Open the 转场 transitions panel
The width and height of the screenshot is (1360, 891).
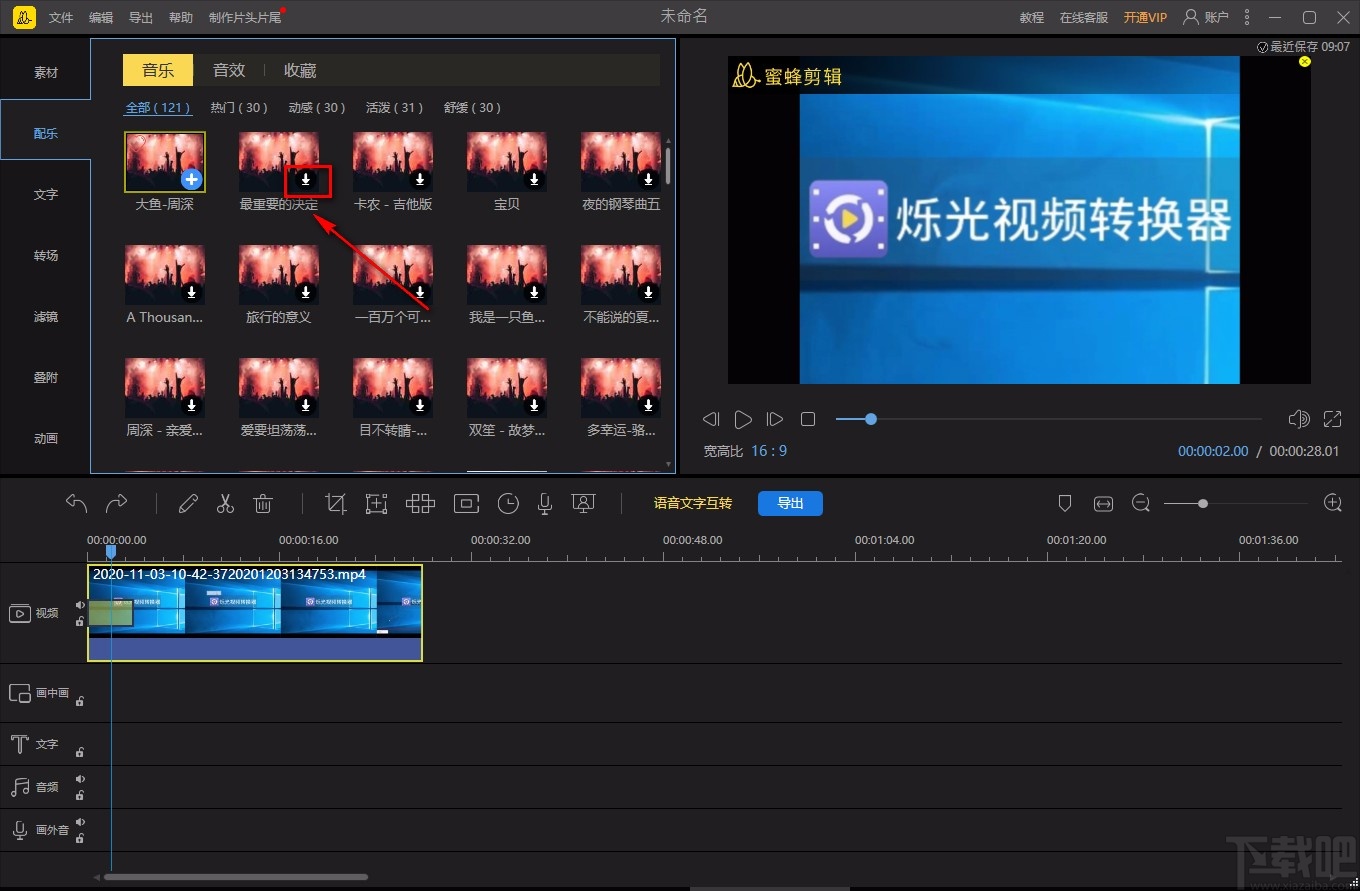[46, 256]
